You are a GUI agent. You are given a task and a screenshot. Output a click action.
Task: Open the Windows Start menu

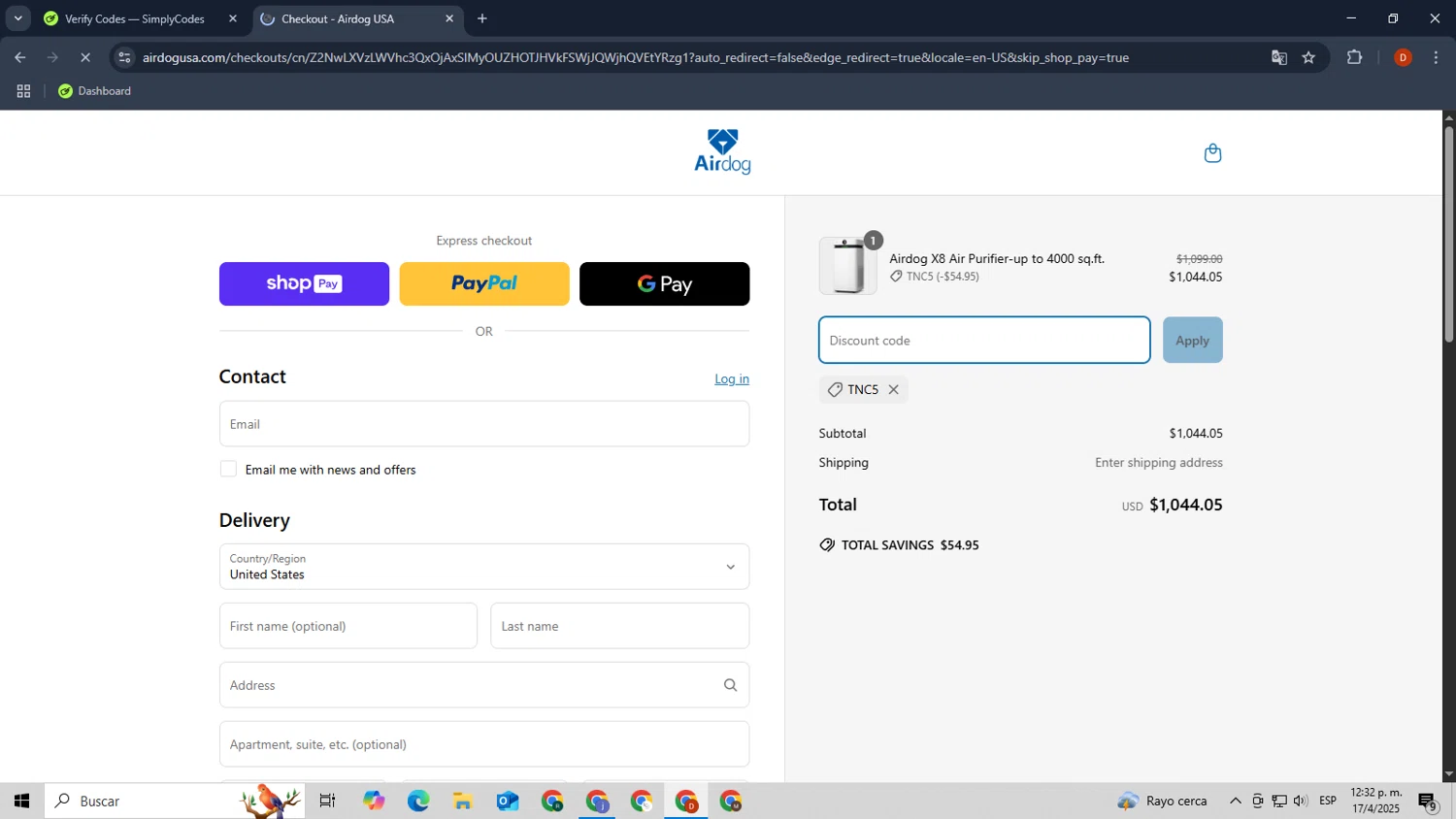(21, 801)
